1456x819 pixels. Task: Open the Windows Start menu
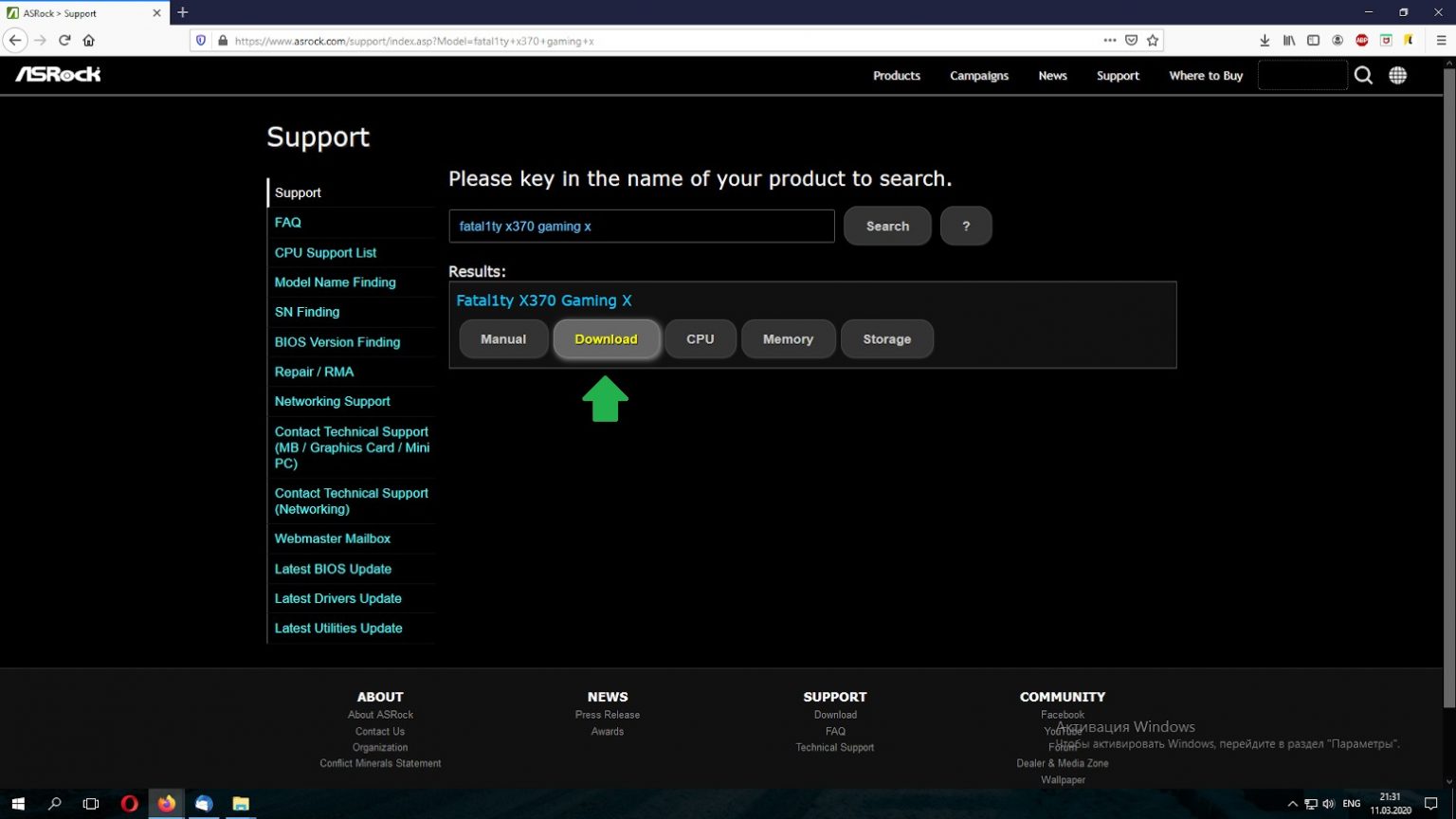[x=18, y=804]
